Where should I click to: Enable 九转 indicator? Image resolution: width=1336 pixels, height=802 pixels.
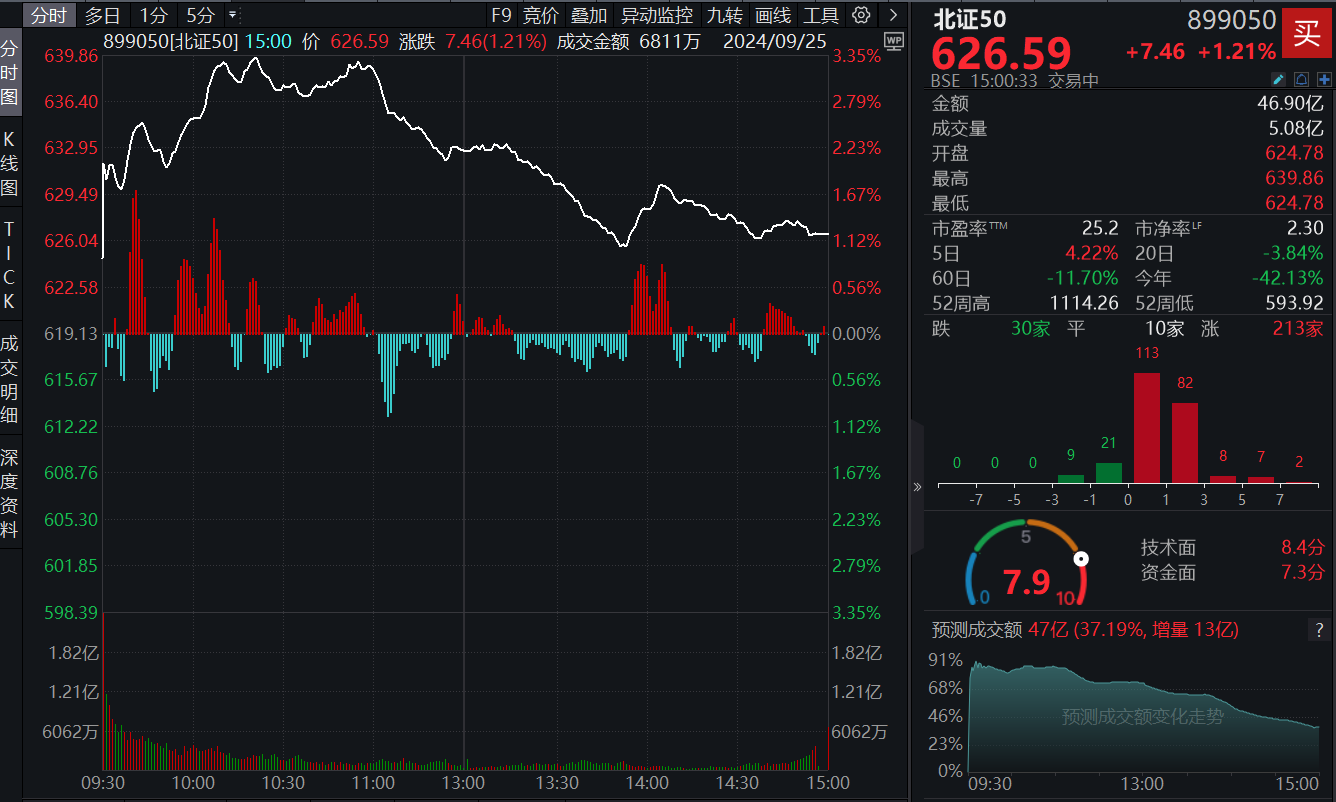coord(724,15)
